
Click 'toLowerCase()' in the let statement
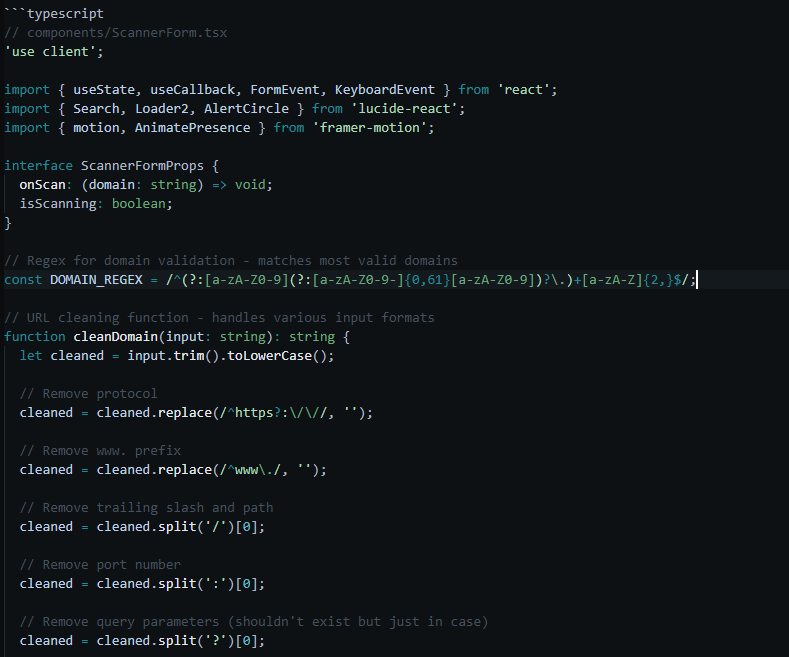pyautogui.click(x=277, y=356)
